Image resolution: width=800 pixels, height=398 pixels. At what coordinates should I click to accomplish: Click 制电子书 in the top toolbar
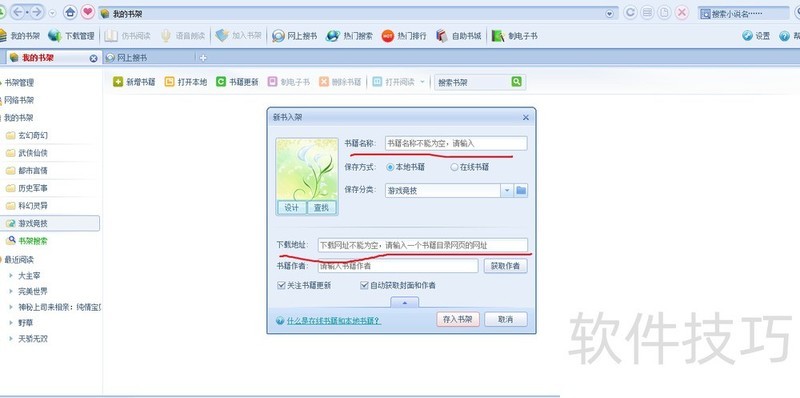coord(514,36)
